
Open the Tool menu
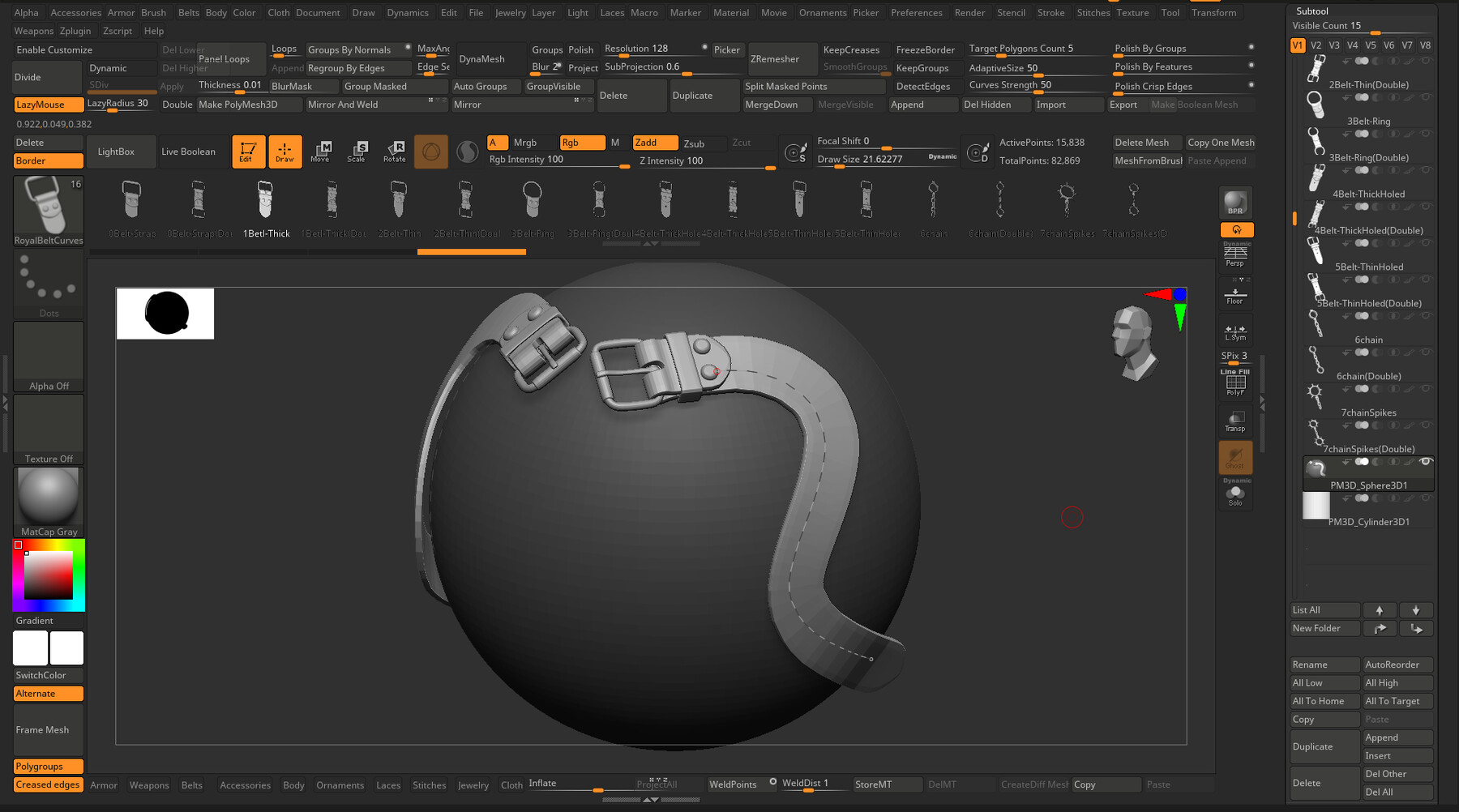(1170, 12)
